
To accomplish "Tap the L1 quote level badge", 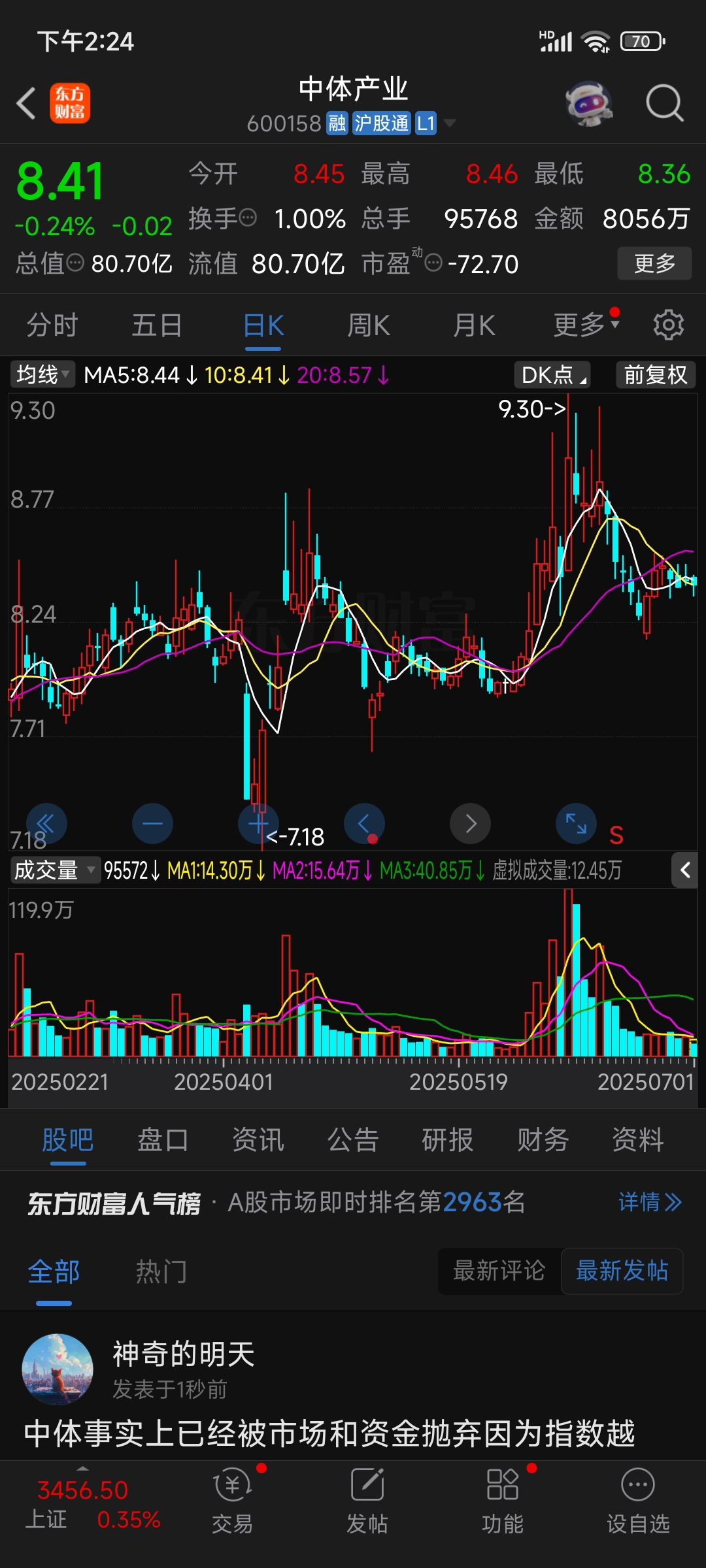I will point(426,123).
